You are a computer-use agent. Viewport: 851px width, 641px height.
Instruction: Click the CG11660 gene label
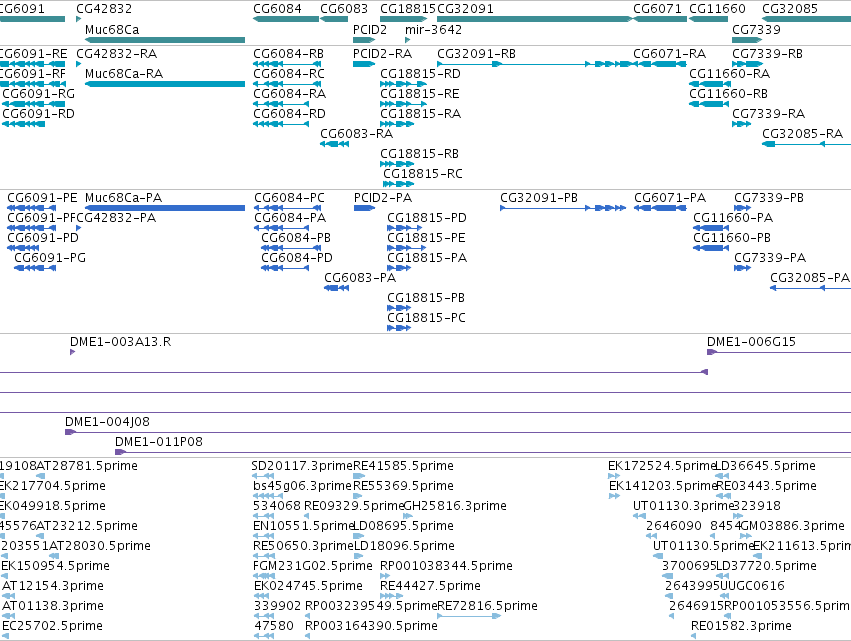[717, 9]
